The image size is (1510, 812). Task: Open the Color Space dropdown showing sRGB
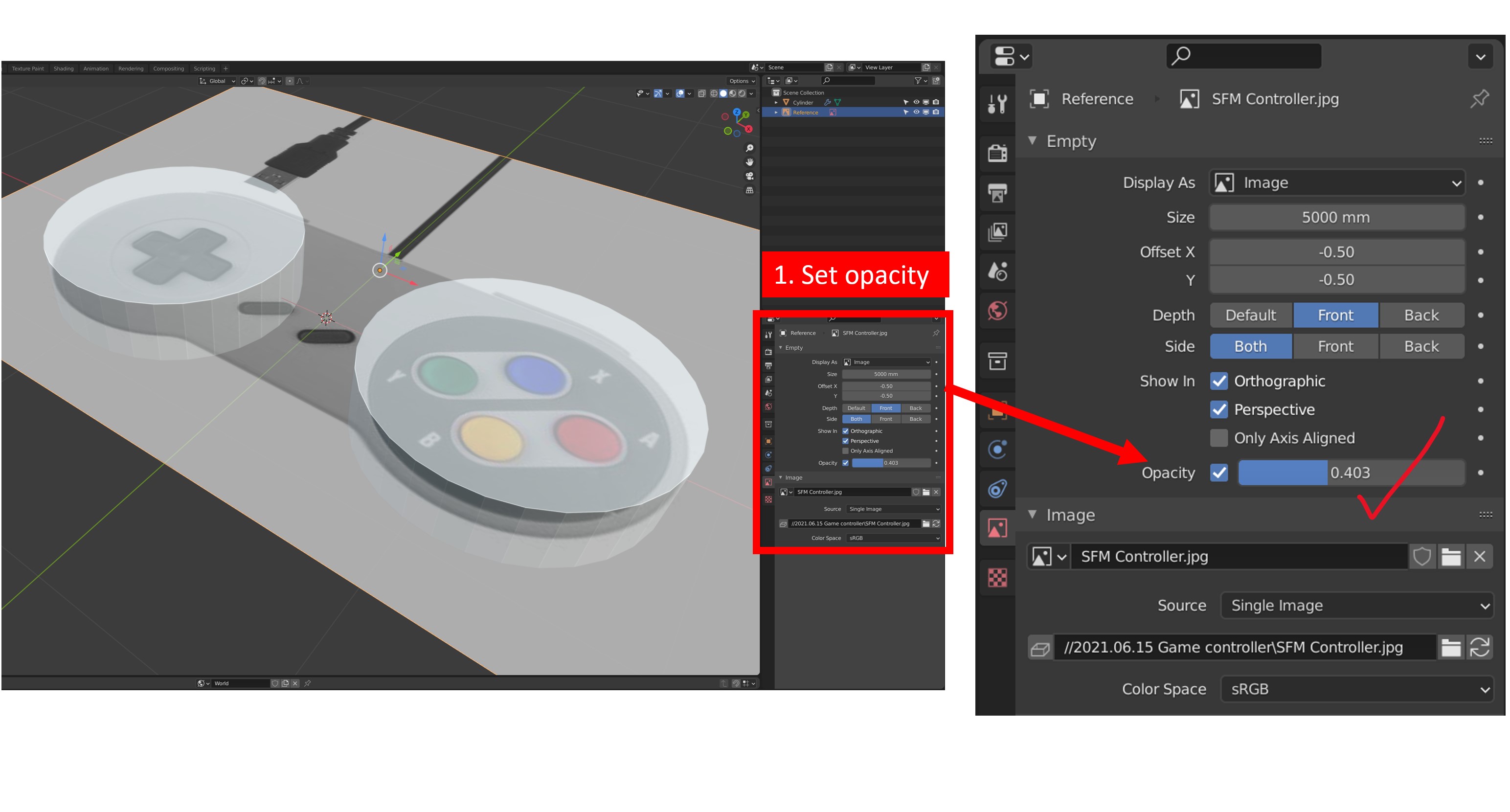click(1356, 689)
